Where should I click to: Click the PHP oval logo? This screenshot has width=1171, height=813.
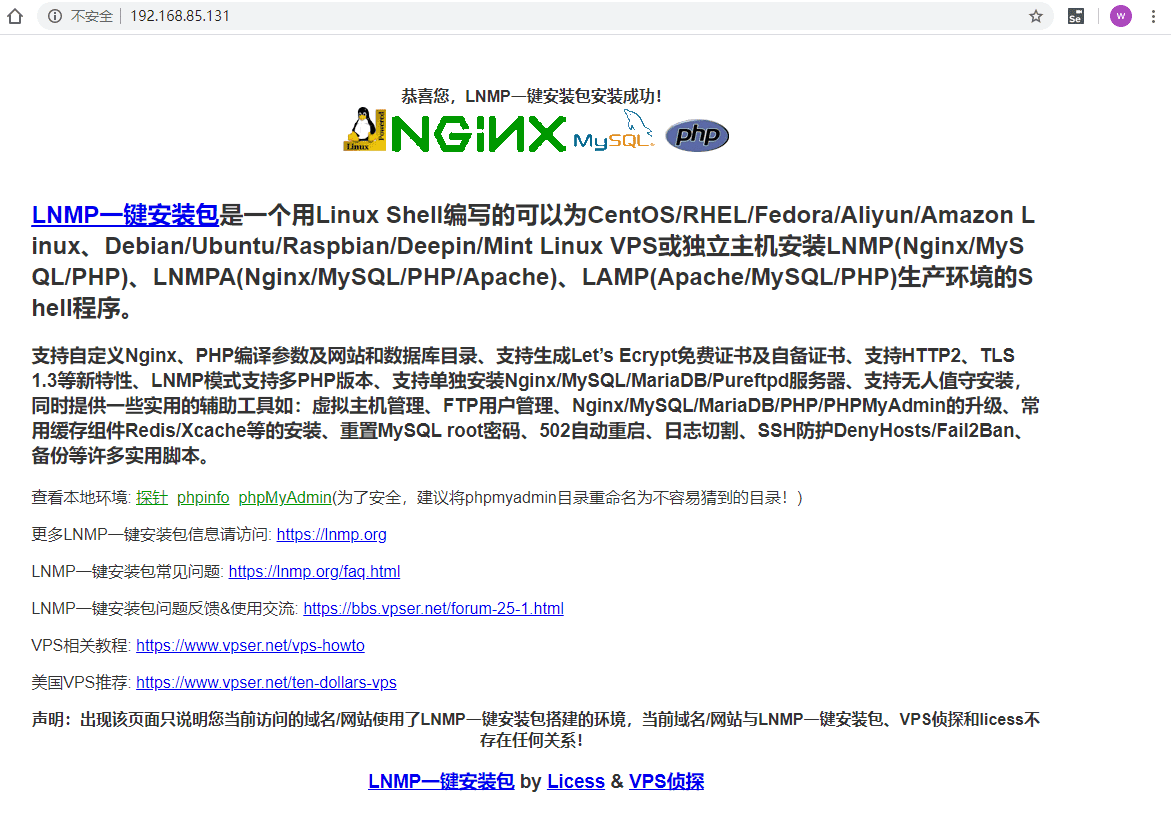697,135
